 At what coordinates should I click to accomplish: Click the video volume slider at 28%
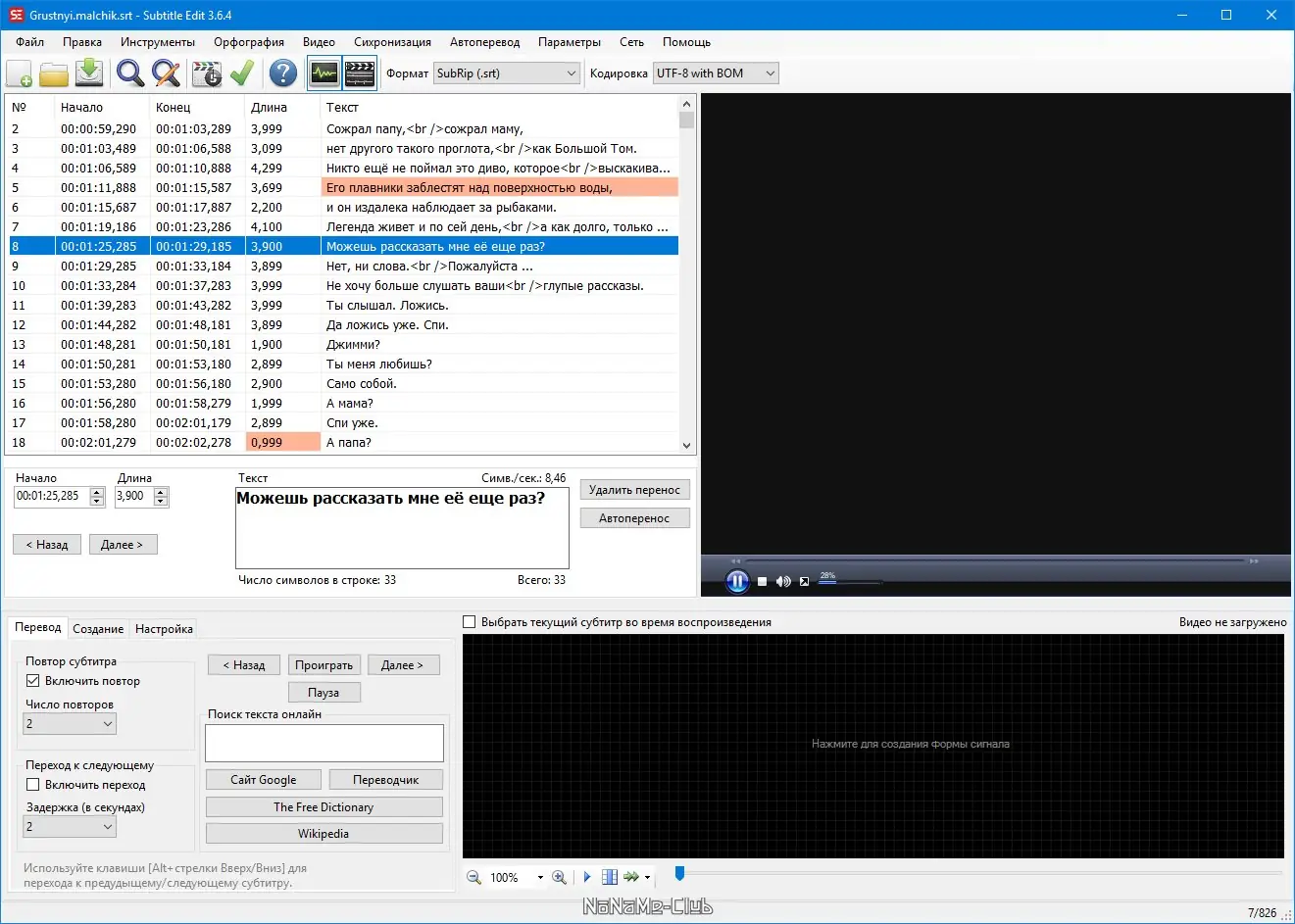click(x=849, y=582)
